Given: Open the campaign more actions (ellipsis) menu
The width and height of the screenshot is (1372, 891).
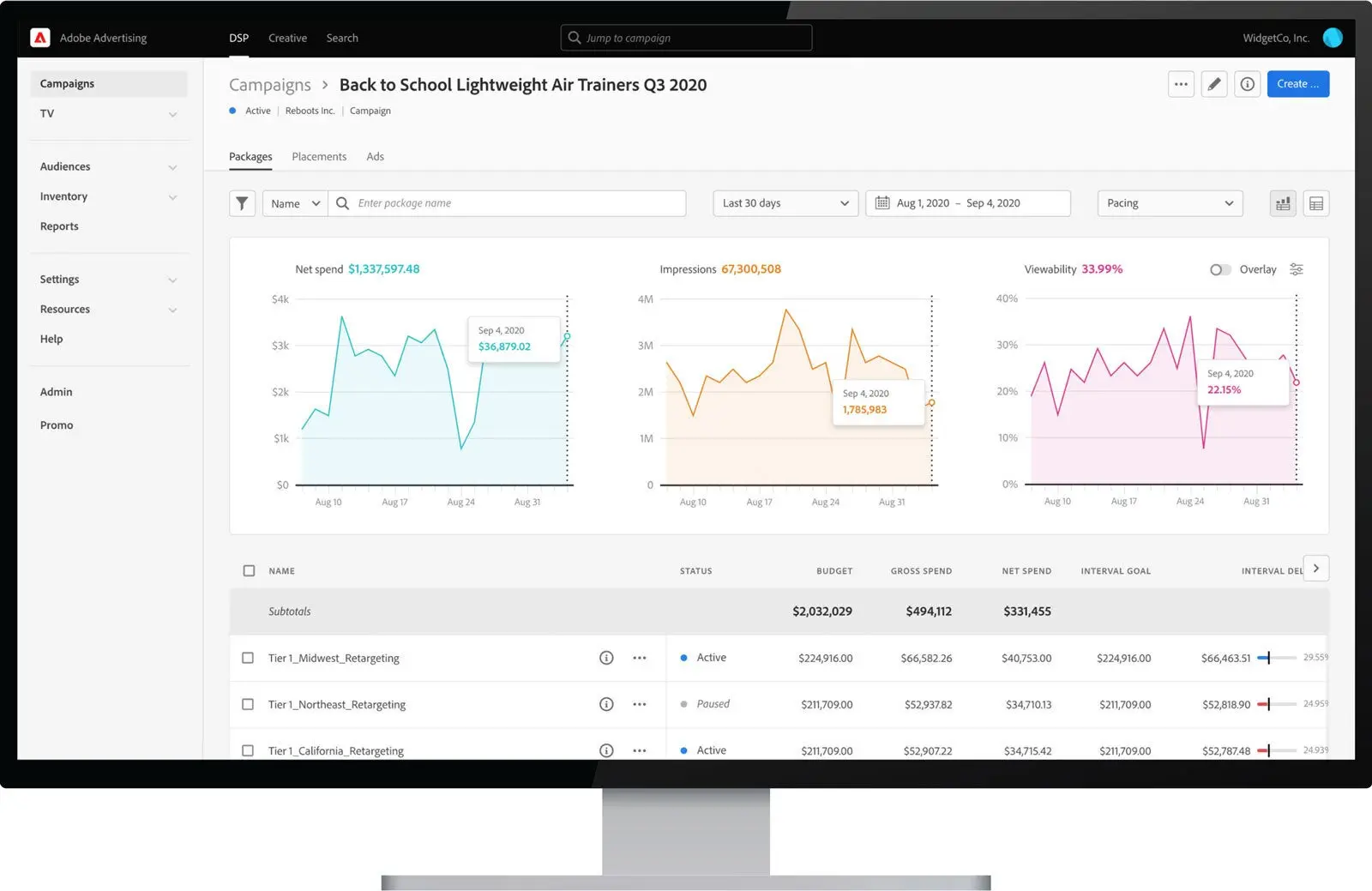Looking at the screenshot, I should click(1181, 83).
